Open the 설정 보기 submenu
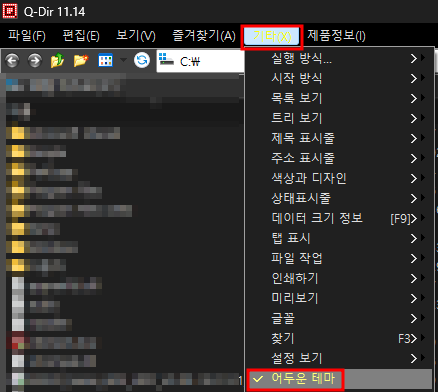Image resolution: width=438 pixels, height=392 pixels. (x=339, y=358)
